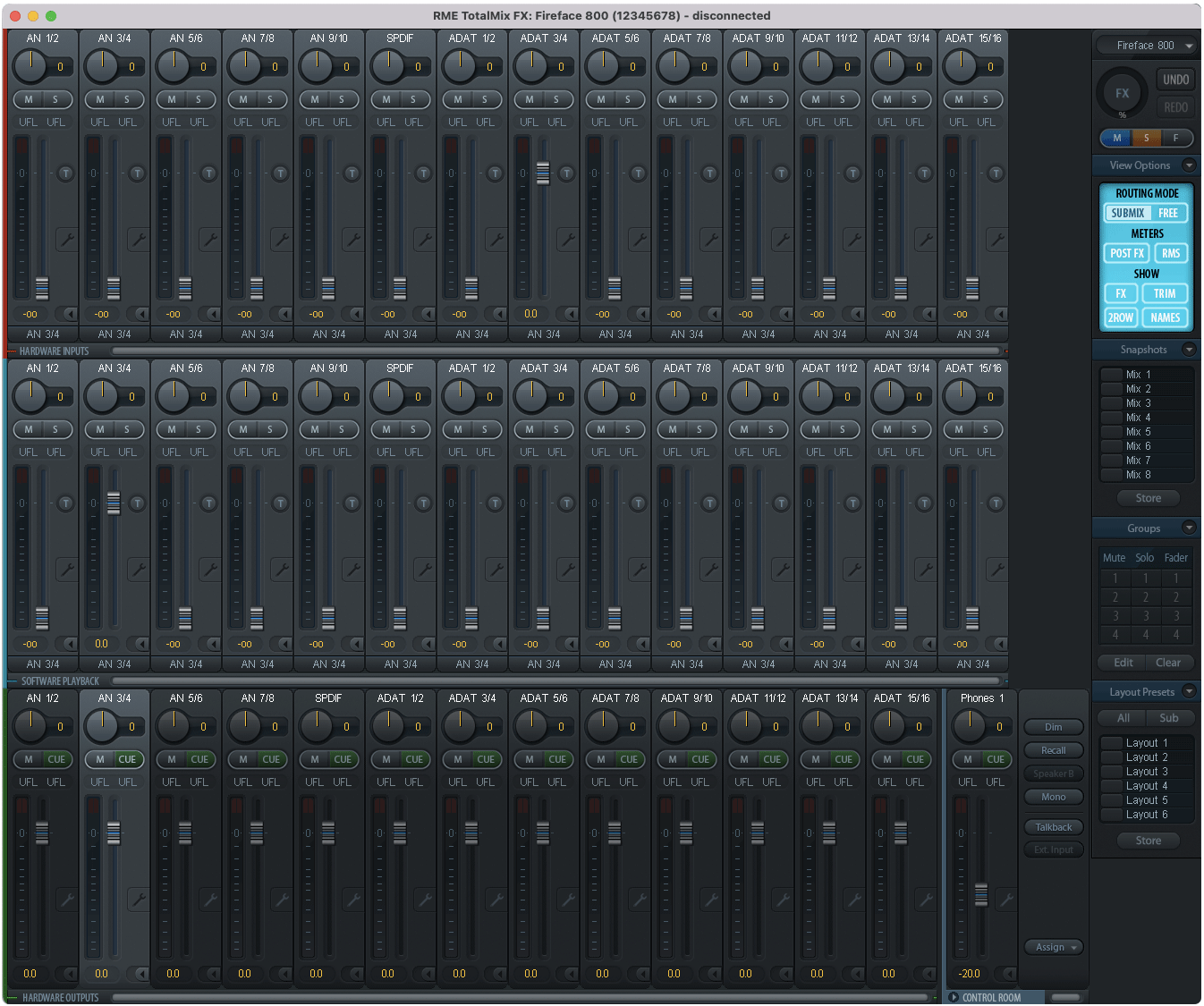Expand software playback ADAT 7/8 channel with arrow
The height and width of the screenshot is (1006, 1204).
[x=712, y=644]
